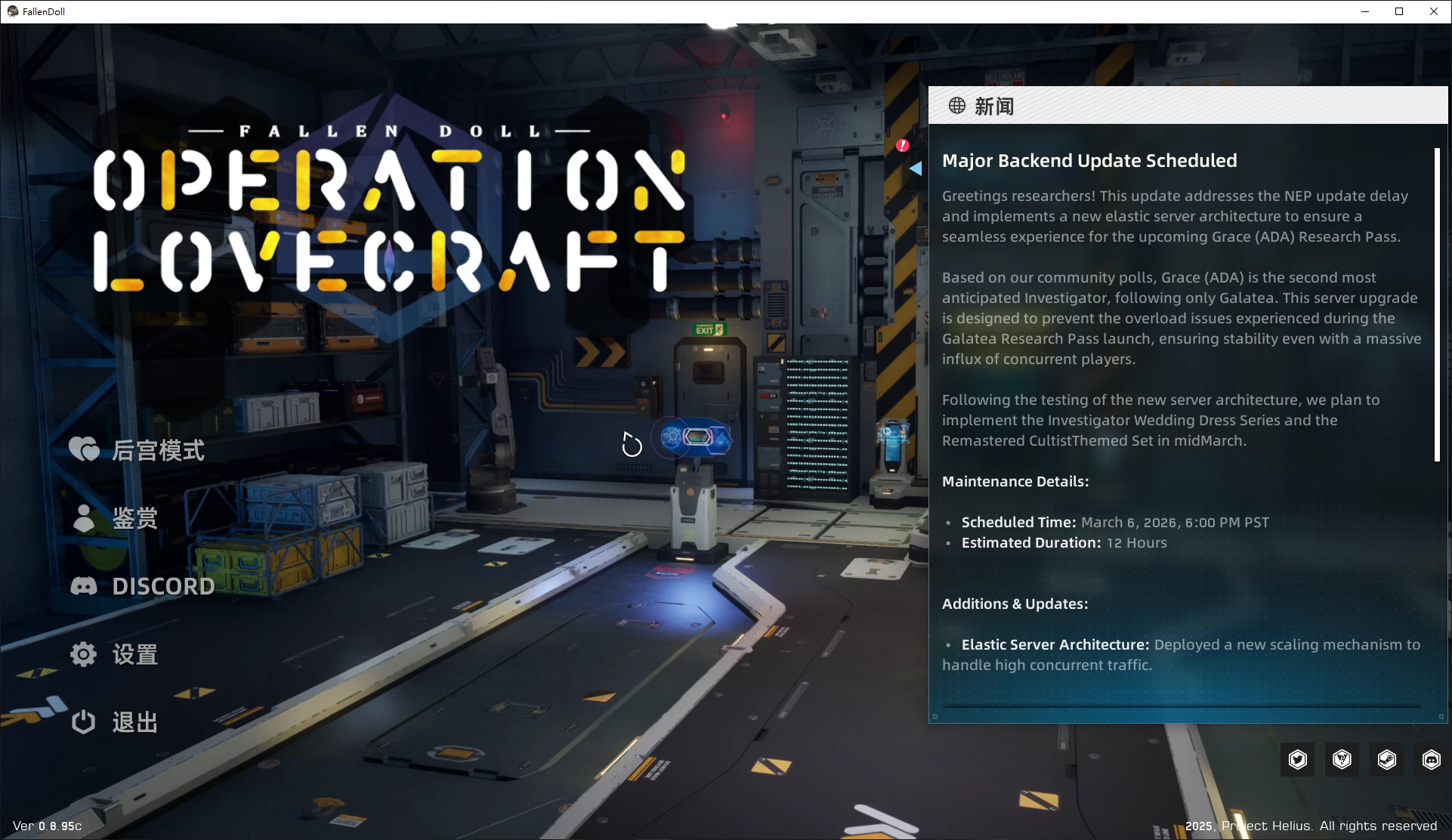Click the gear icon next to 设置

coord(83,654)
